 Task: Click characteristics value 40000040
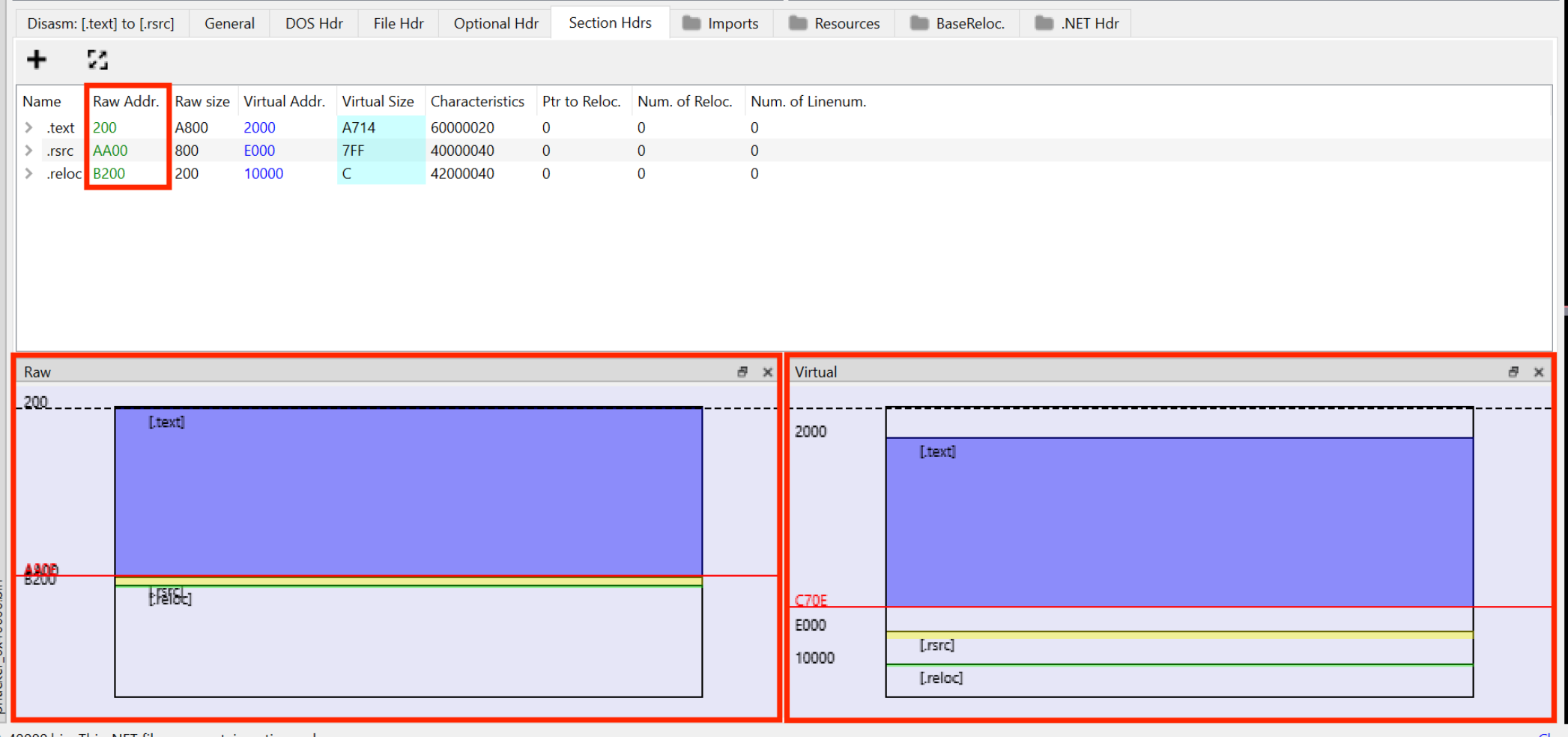[462, 151]
